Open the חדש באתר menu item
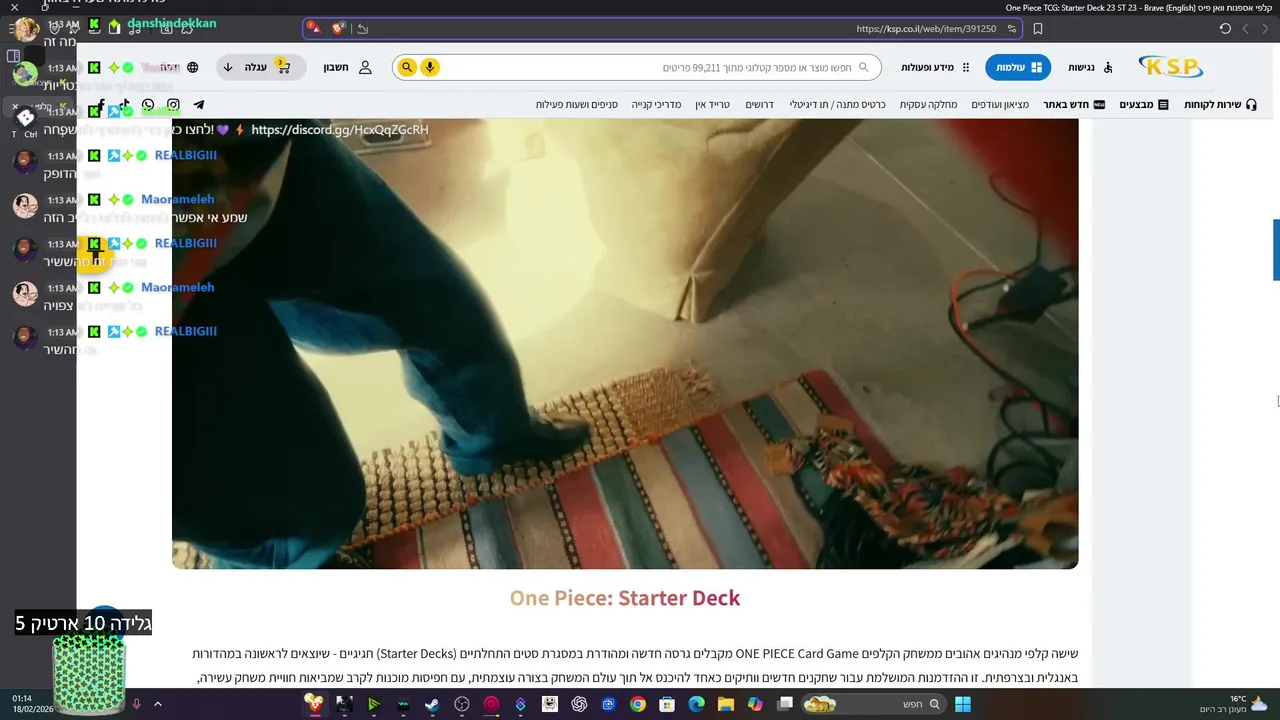The width and height of the screenshot is (1280, 720). pyautogui.click(x=1074, y=104)
